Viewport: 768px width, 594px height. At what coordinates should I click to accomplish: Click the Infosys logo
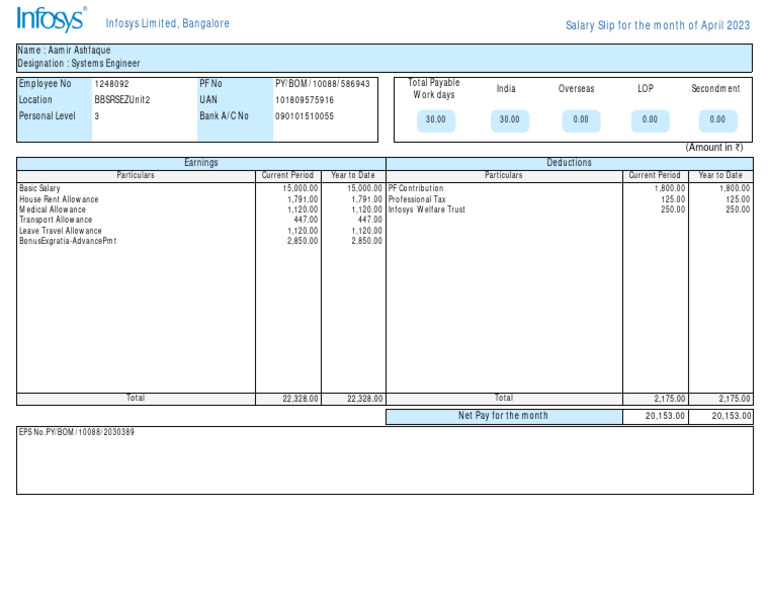[51, 20]
